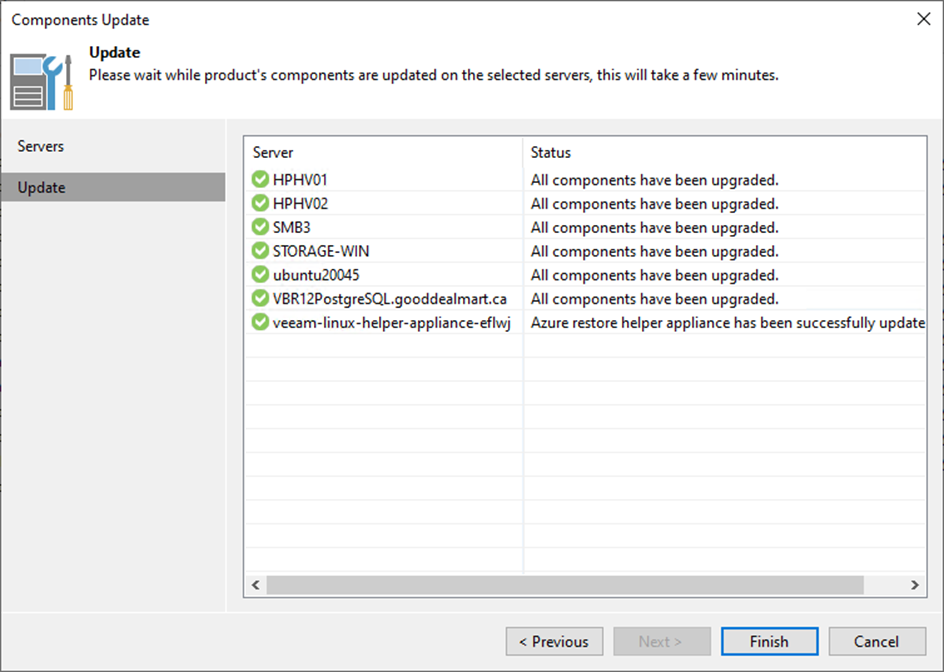Click the status icon of VBR12PostgreSQL.gooddealmart.ca
Screen dimensions: 944x672
pyautogui.click(x=261, y=299)
